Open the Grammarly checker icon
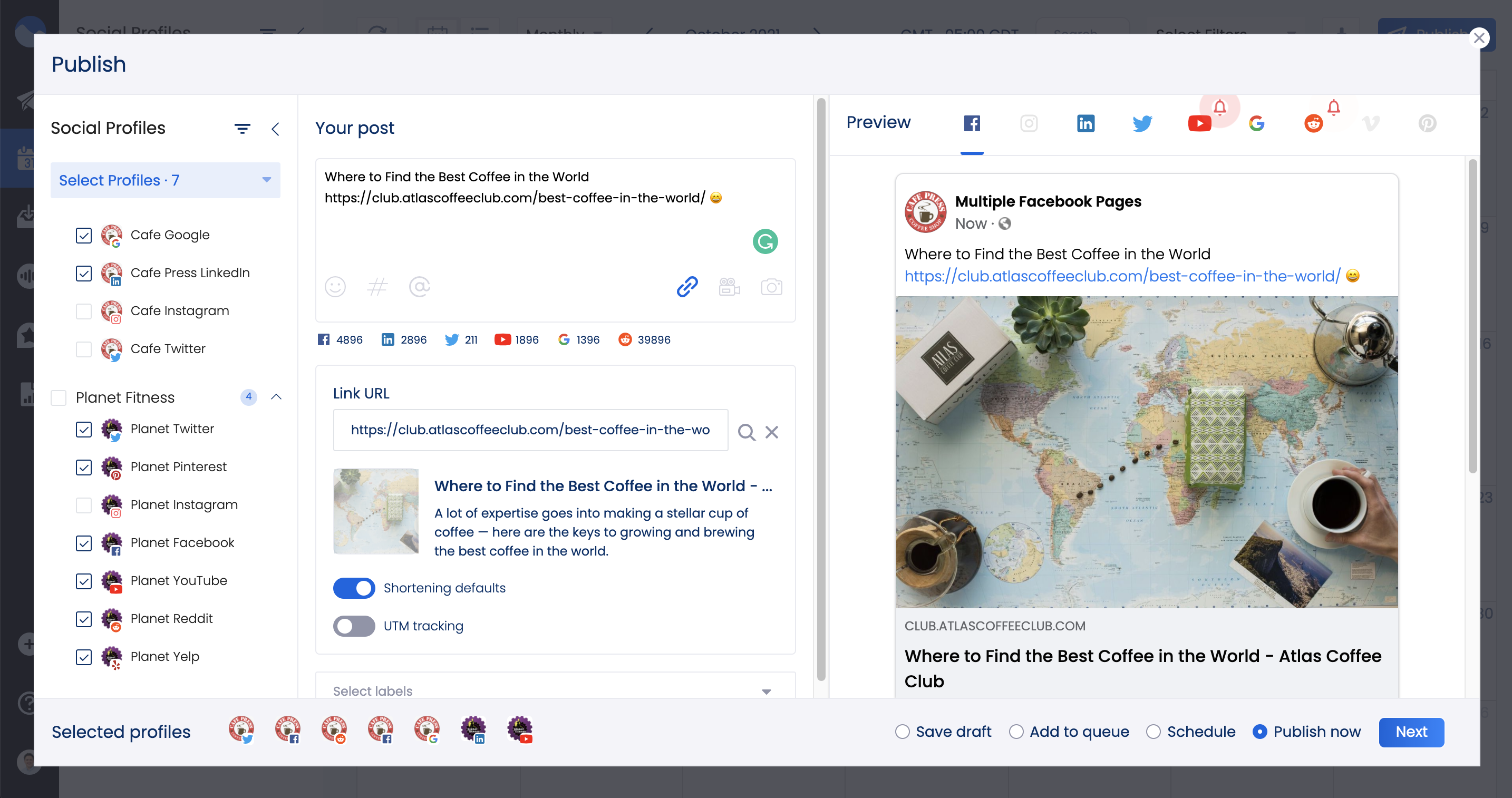1512x798 pixels. pos(765,240)
